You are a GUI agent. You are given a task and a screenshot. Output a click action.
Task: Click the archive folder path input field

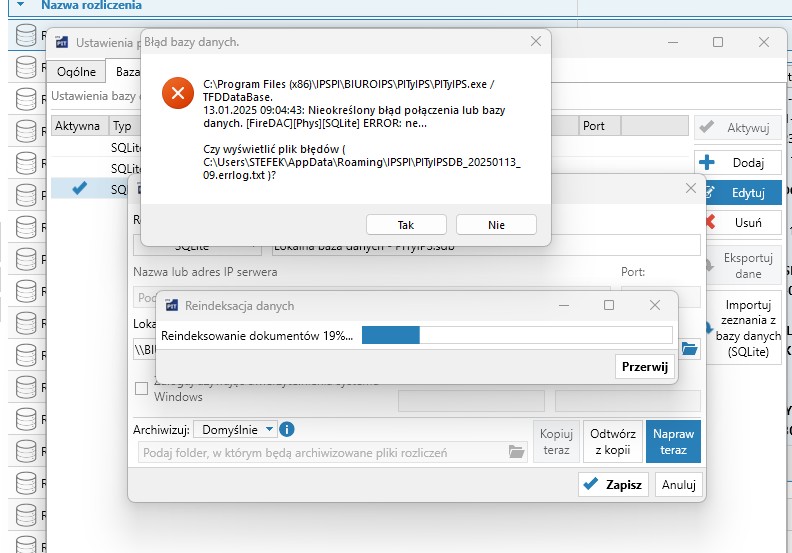pos(323,452)
